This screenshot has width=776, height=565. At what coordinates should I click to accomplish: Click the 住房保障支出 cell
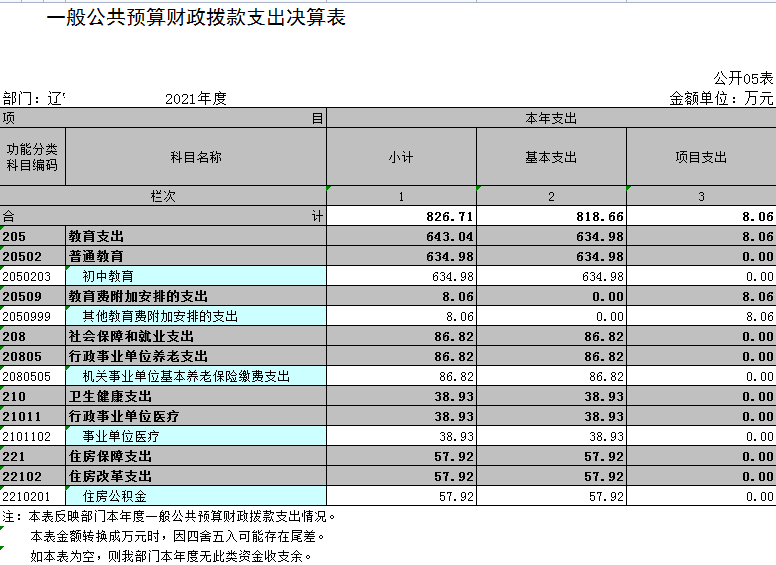click(x=196, y=456)
